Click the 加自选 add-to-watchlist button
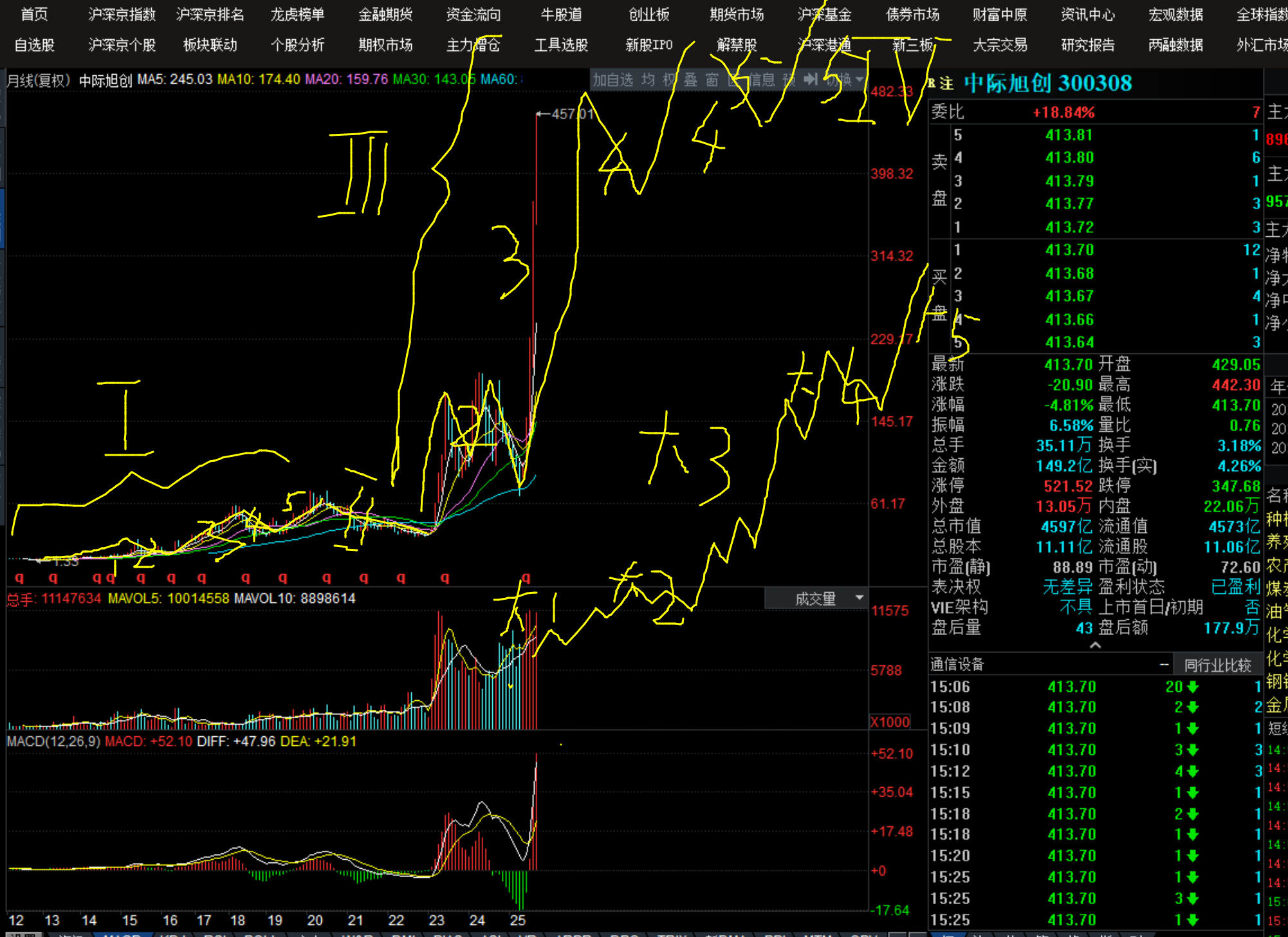1288x937 pixels. click(x=612, y=80)
